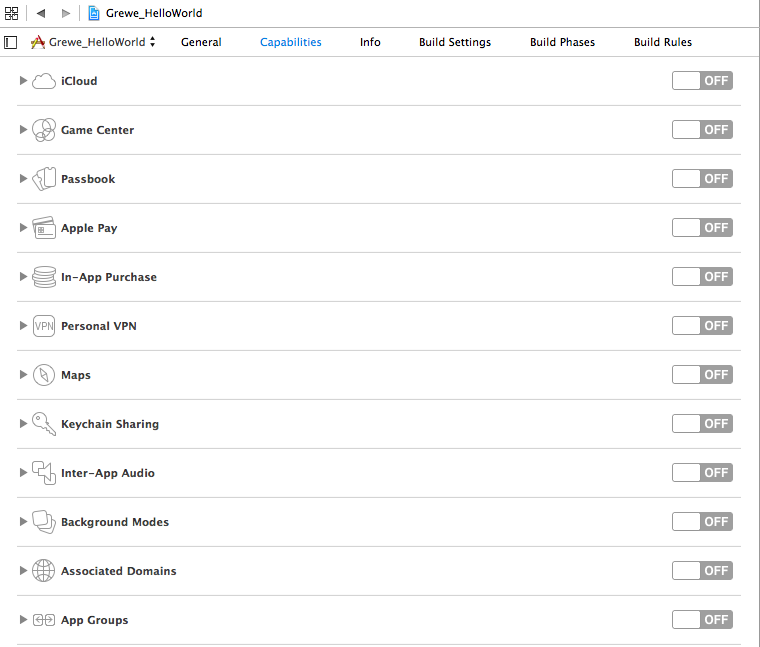Expand the Inter-App Audio section
The height and width of the screenshot is (647, 760).
[x=23, y=473]
